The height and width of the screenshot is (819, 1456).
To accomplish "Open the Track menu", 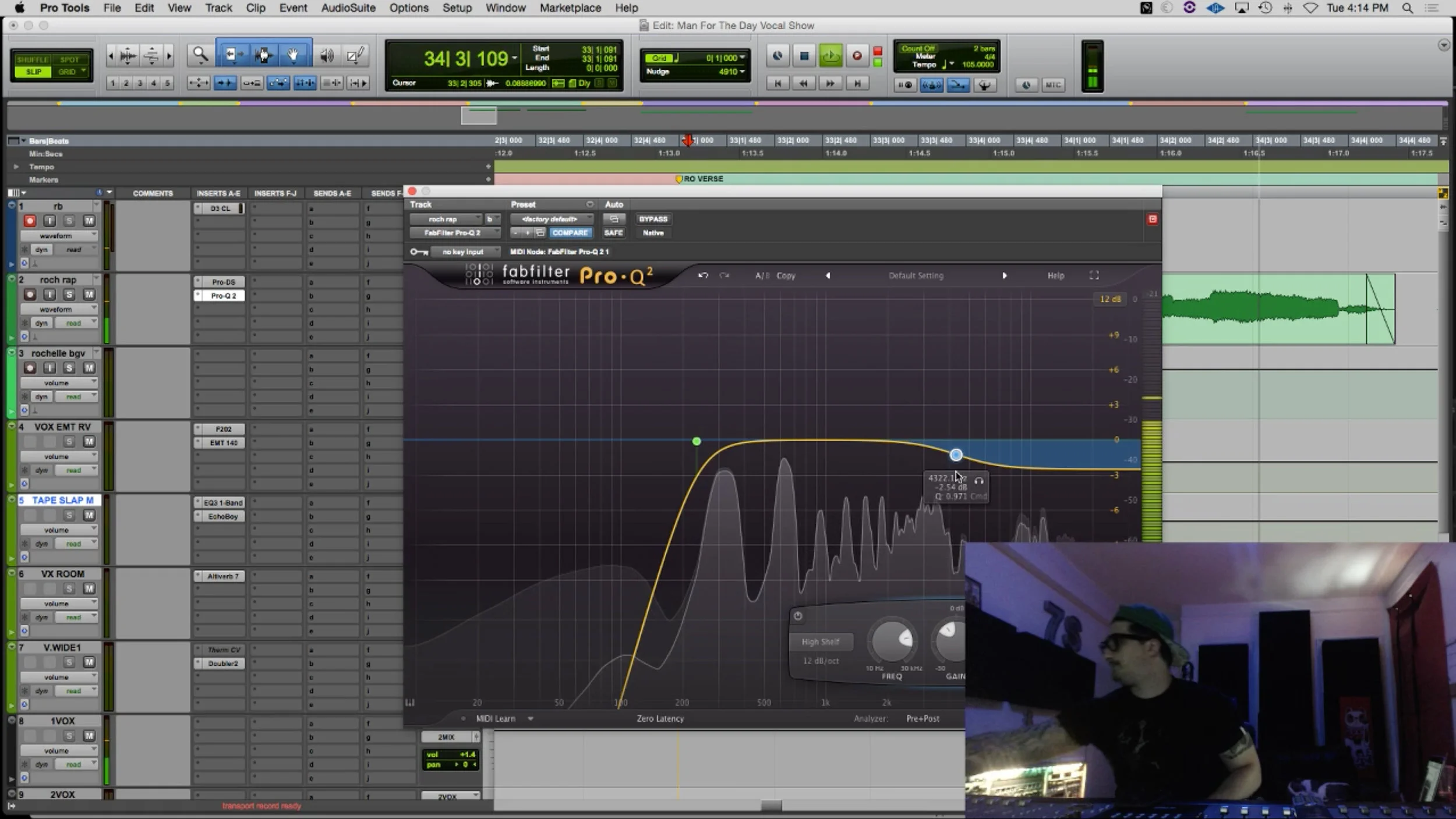I will [218, 8].
